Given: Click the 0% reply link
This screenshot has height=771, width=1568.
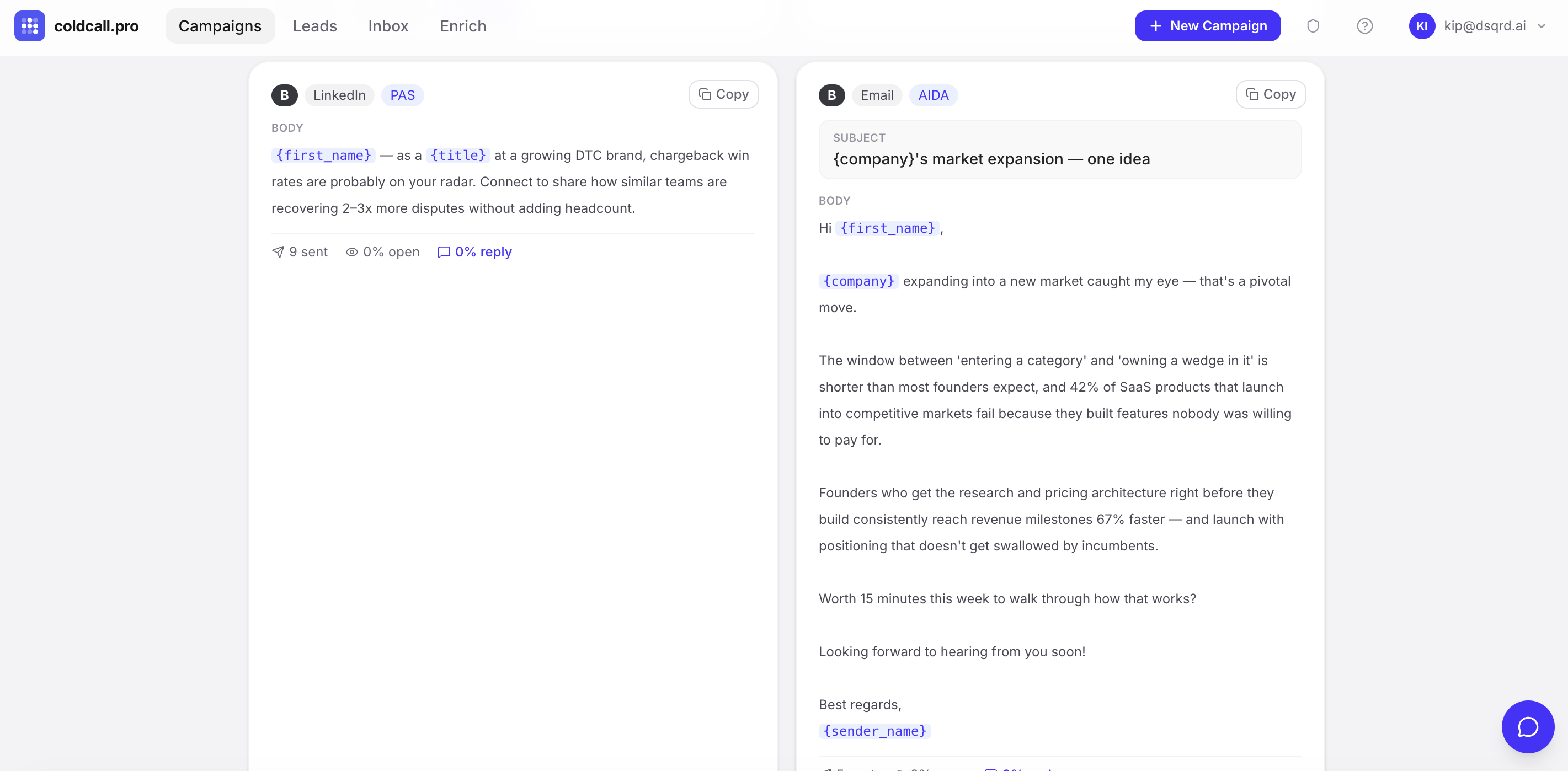Looking at the screenshot, I should click(x=475, y=252).
